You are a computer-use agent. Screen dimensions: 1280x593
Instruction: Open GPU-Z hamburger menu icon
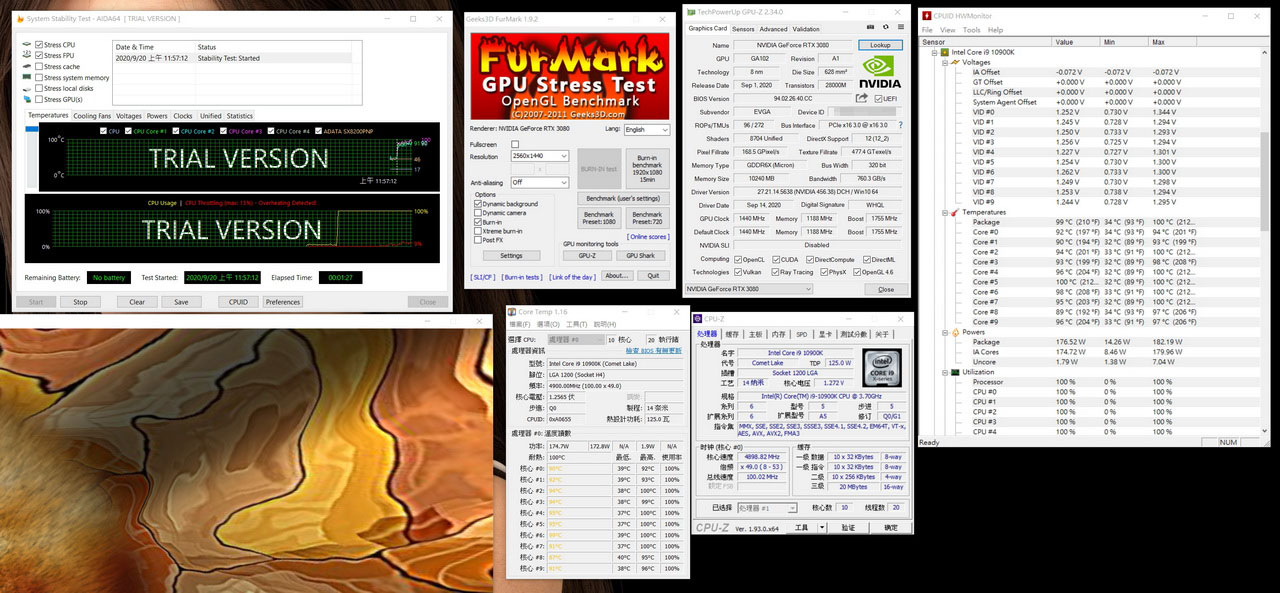pos(900,28)
